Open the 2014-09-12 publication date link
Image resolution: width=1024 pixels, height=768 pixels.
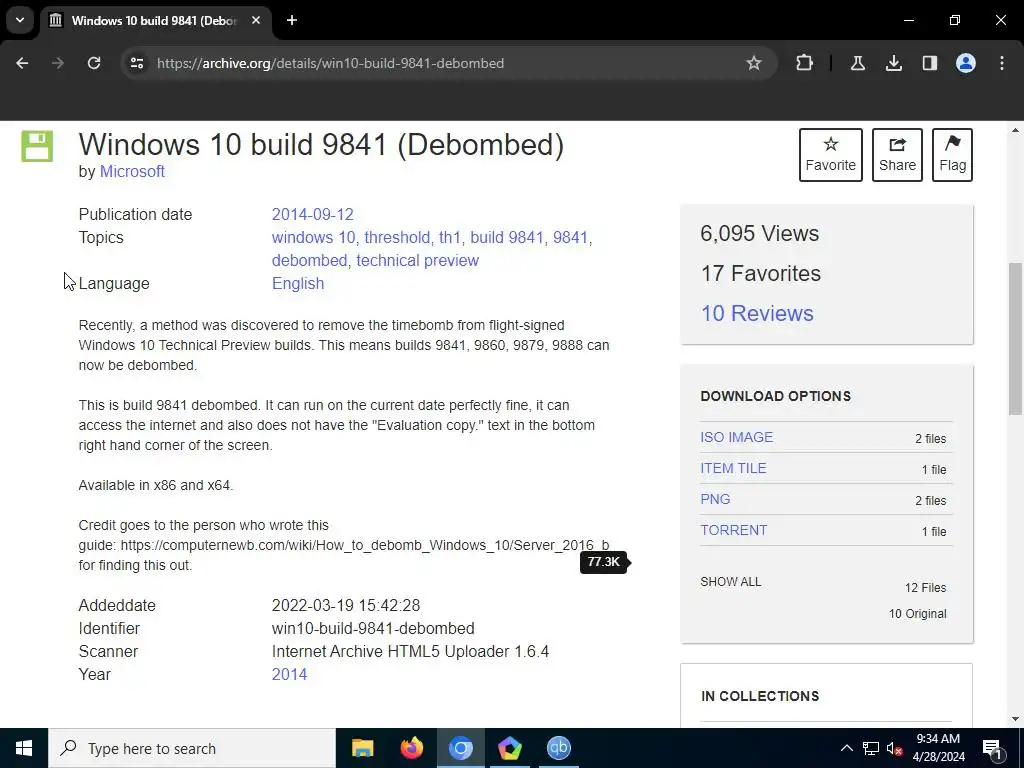(x=312, y=214)
